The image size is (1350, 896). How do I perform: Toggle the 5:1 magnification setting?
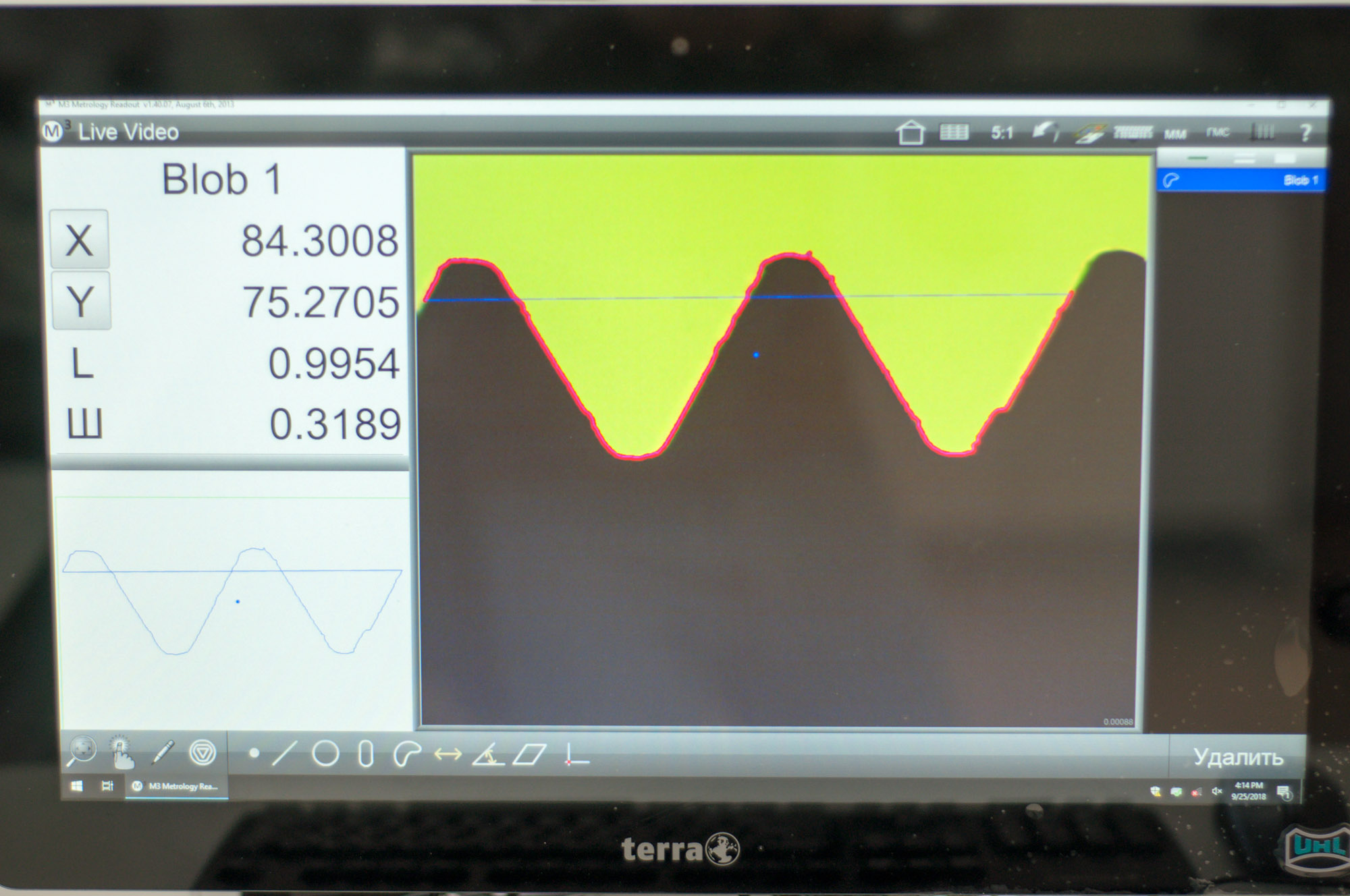pos(1002,133)
